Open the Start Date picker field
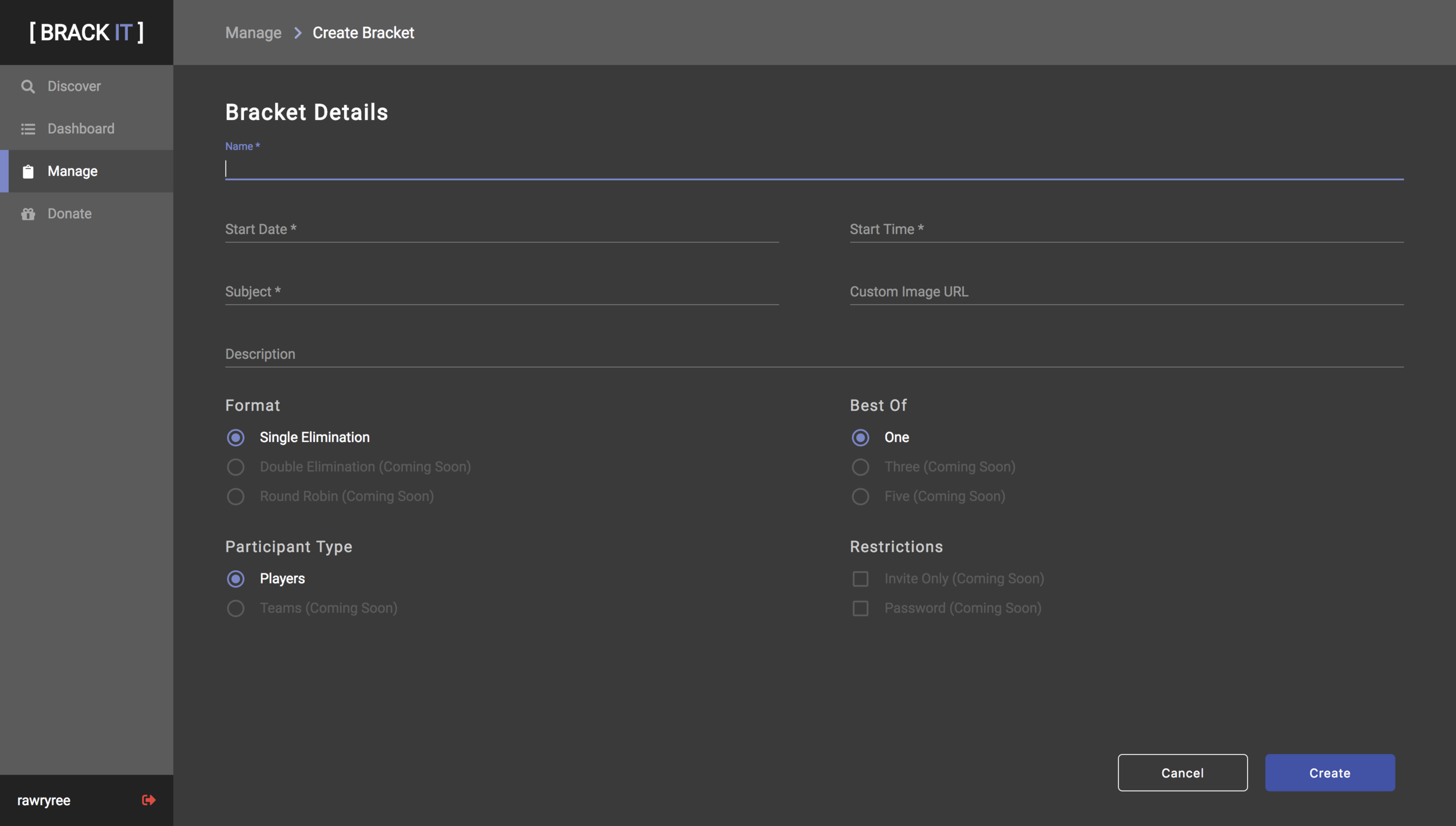This screenshot has width=1456, height=826. [501, 230]
